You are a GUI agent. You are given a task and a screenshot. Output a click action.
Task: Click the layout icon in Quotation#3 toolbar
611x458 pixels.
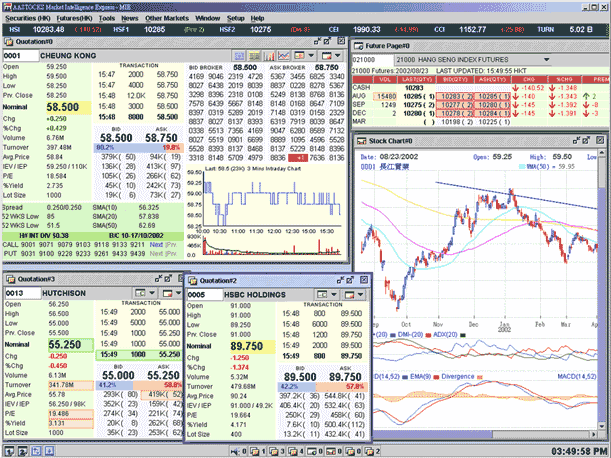click(x=141, y=293)
